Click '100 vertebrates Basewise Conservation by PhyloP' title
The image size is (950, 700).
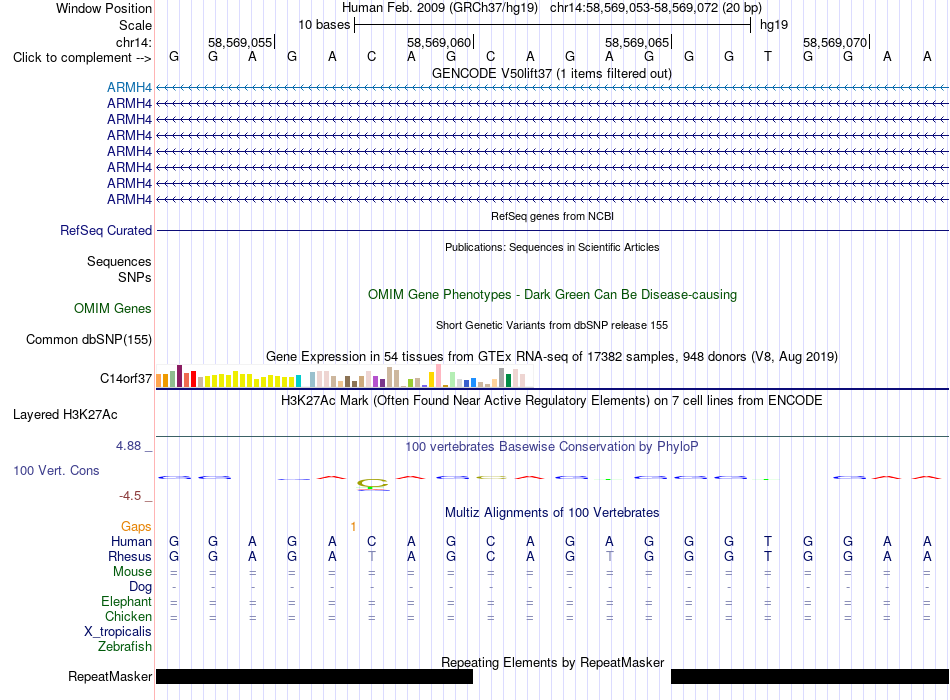pyautogui.click(x=551, y=447)
